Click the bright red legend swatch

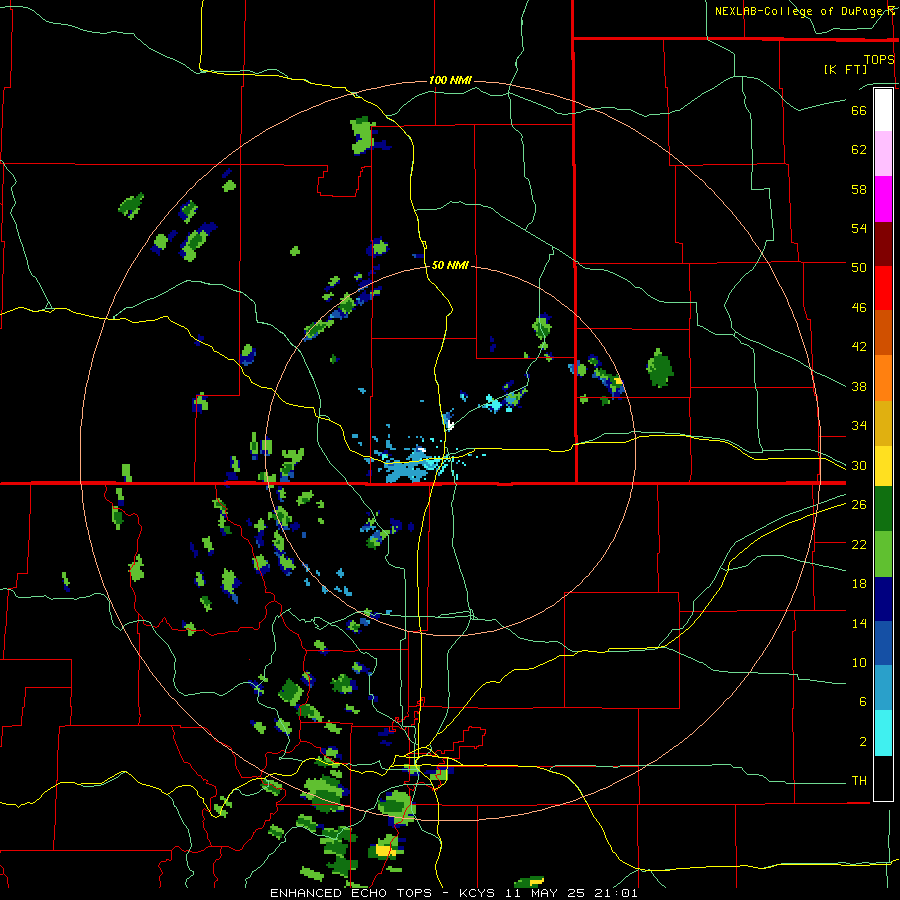point(883,288)
